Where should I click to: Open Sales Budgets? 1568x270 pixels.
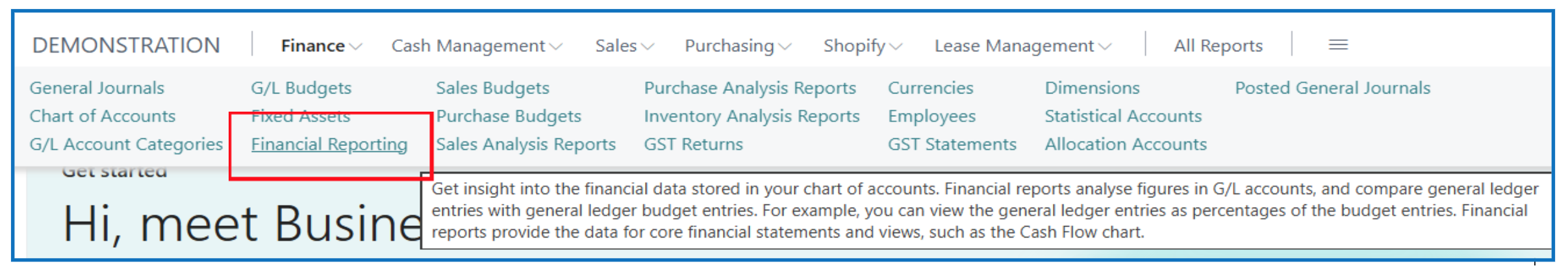click(492, 88)
